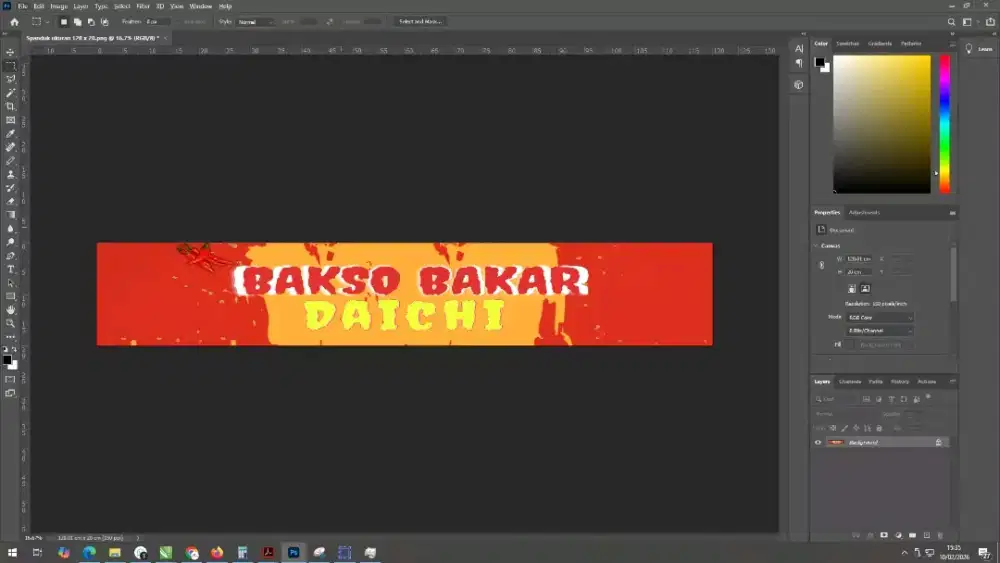This screenshot has width=1000, height=563.
Task: Open the 3D panel cube icon
Action: [798, 85]
